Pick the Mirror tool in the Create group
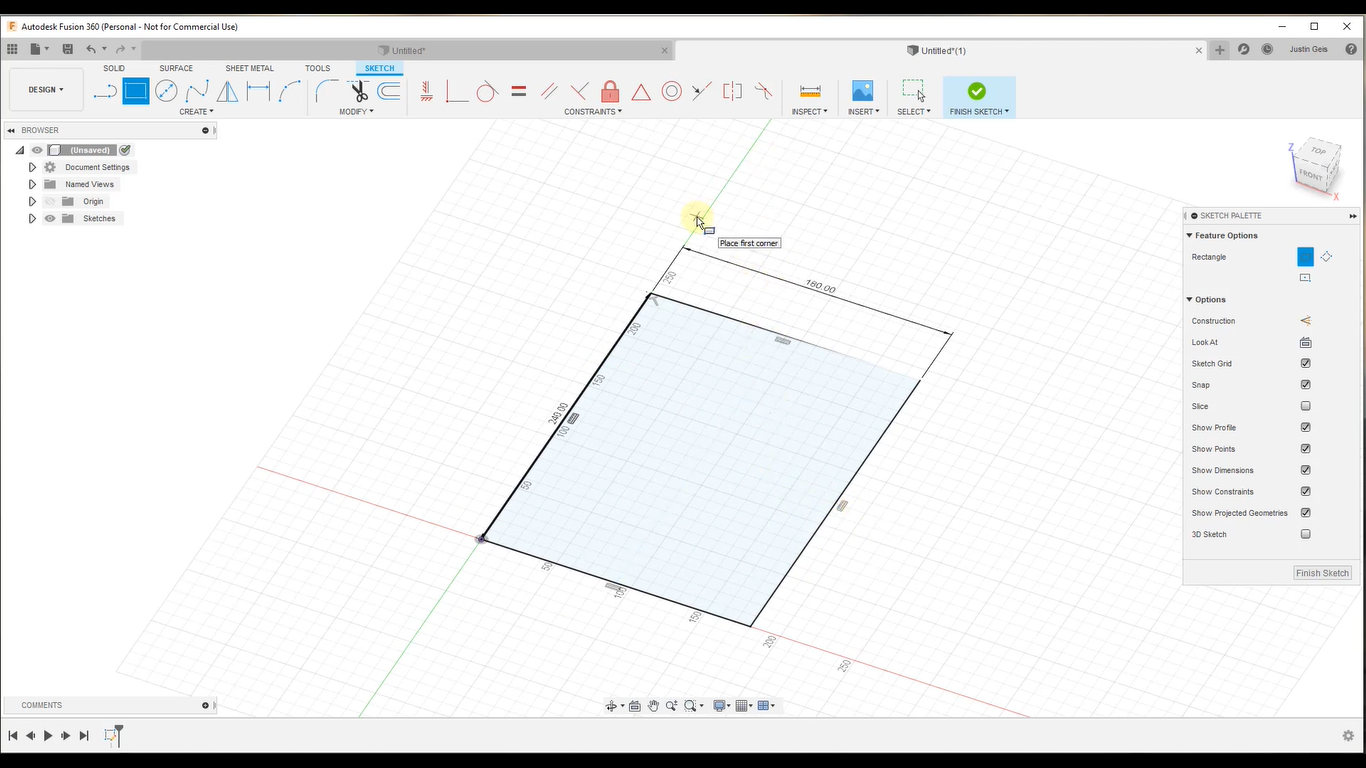This screenshot has height=768, width=1366. point(228,92)
